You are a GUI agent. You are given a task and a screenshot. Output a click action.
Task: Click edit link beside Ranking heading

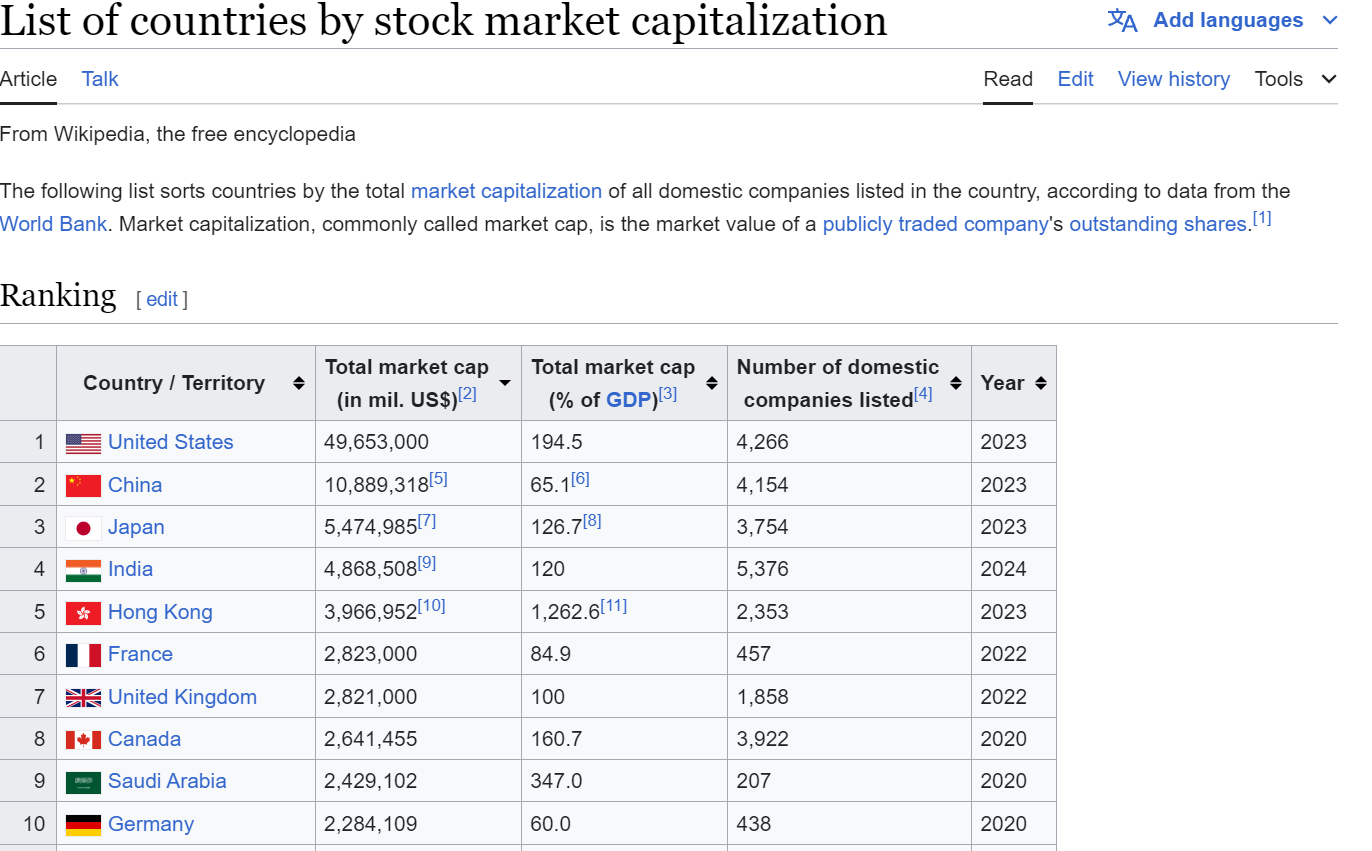(162, 299)
